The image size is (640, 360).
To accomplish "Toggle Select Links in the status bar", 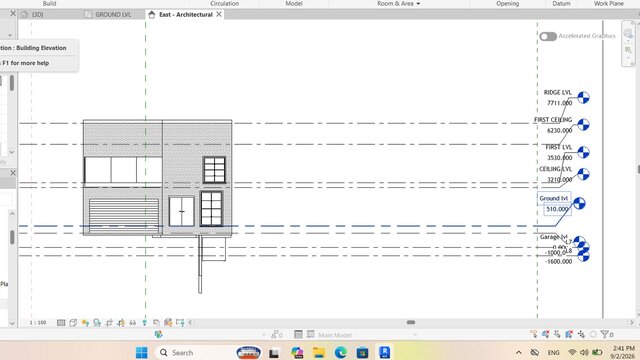I will 534,334.
